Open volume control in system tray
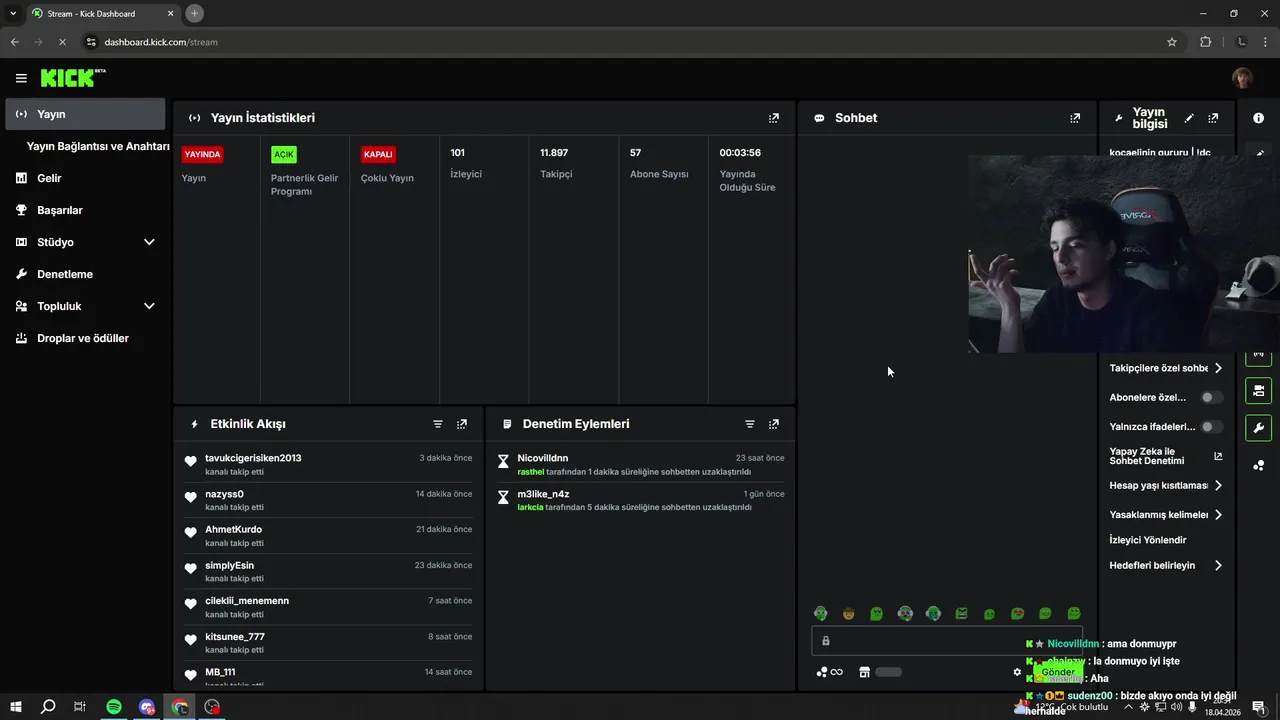The image size is (1280, 720). pos(1175,707)
